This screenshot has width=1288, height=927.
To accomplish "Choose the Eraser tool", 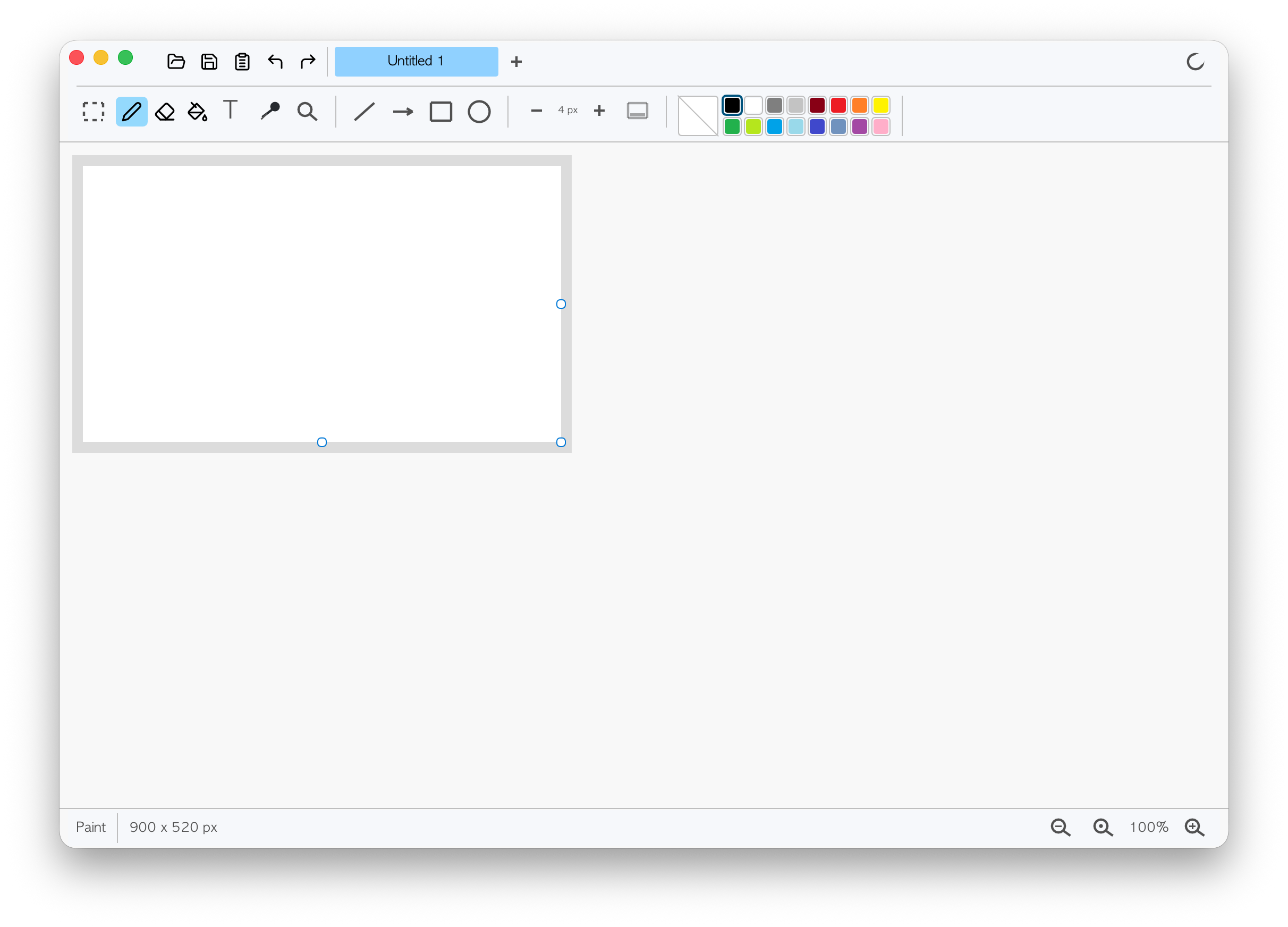I will coord(165,111).
